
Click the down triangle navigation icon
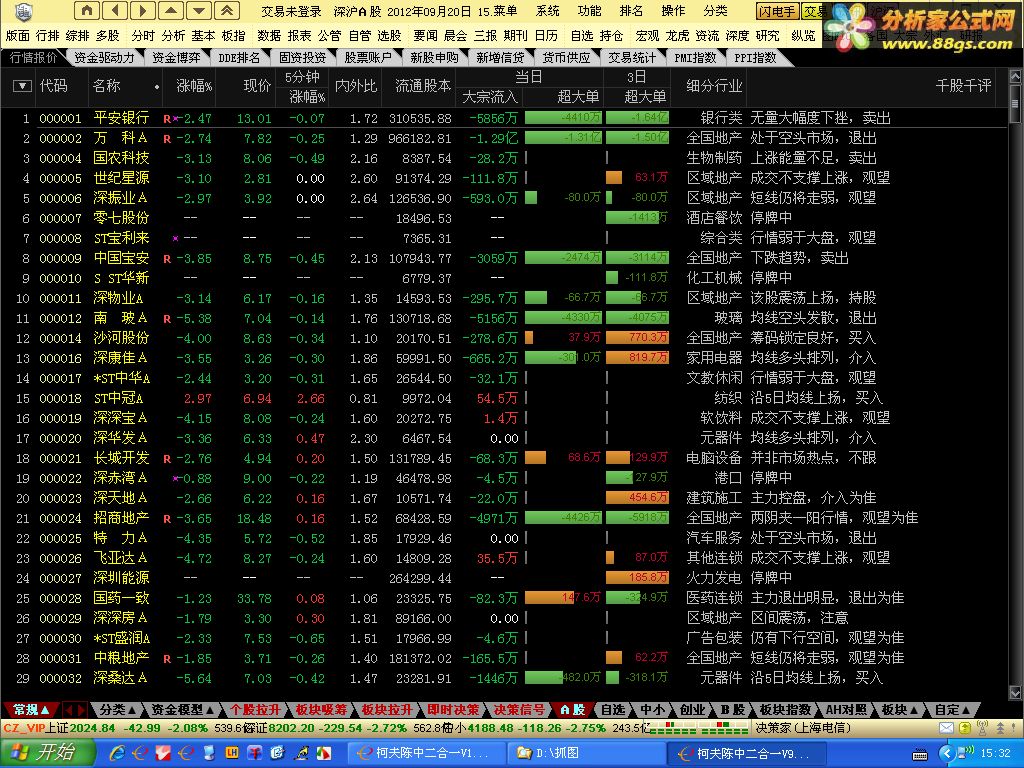coord(199,10)
